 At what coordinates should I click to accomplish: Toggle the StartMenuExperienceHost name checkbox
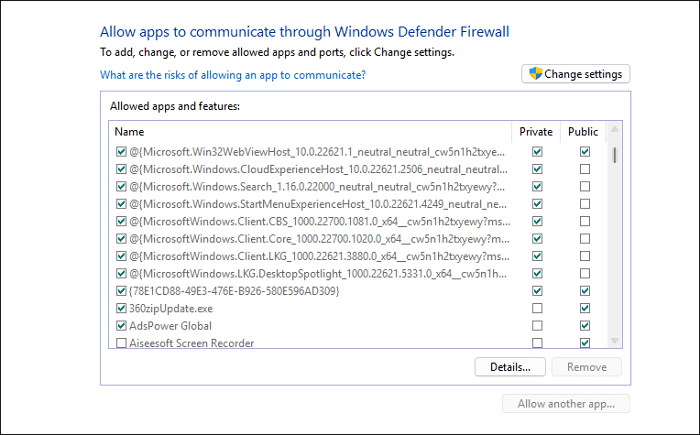121,204
